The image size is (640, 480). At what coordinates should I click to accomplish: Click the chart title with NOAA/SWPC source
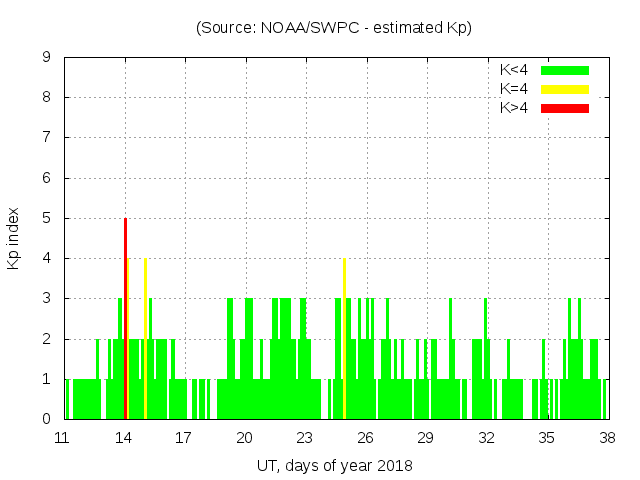click(x=333, y=28)
